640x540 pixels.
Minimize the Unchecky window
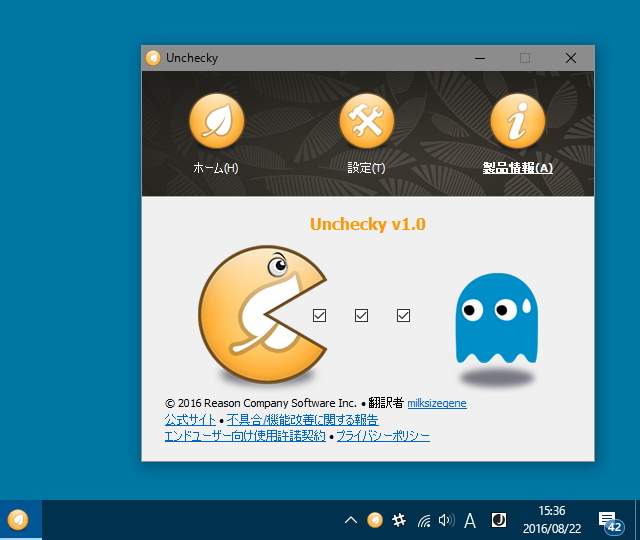click(x=480, y=58)
